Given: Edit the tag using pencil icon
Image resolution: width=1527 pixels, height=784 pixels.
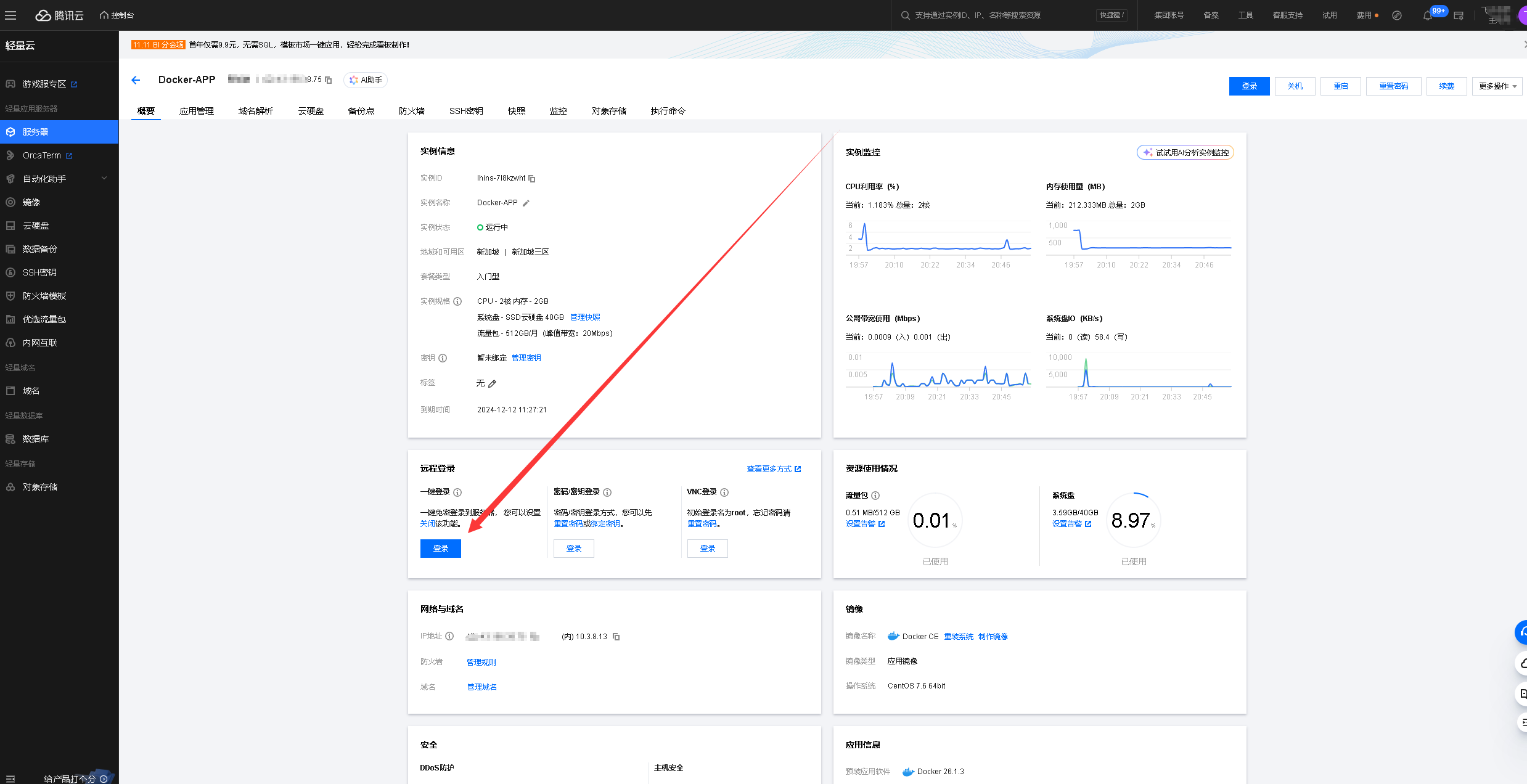Looking at the screenshot, I should click(493, 384).
